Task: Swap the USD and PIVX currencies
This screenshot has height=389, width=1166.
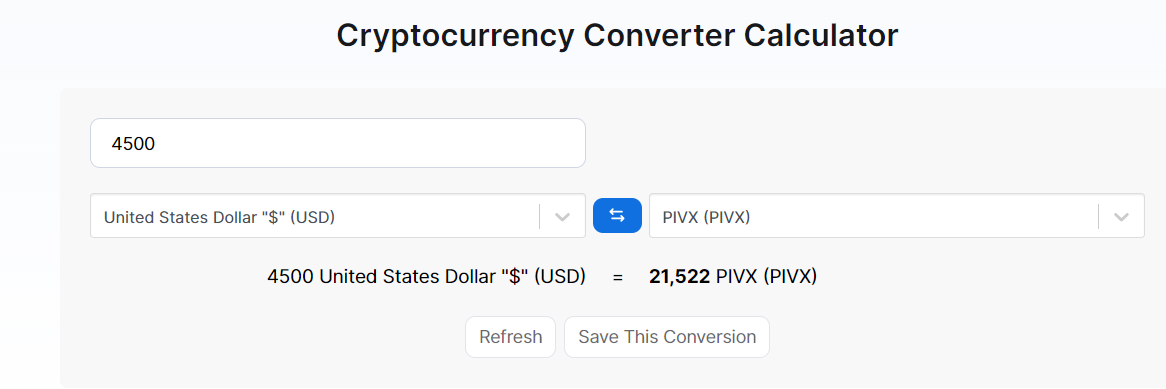Action: [x=617, y=216]
